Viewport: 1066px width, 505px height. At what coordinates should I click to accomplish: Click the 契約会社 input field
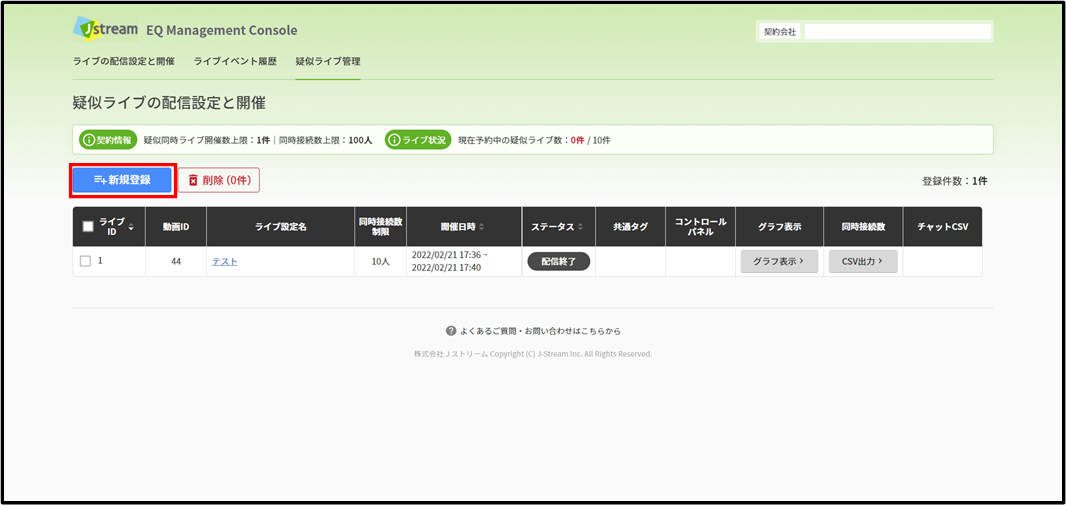897,31
